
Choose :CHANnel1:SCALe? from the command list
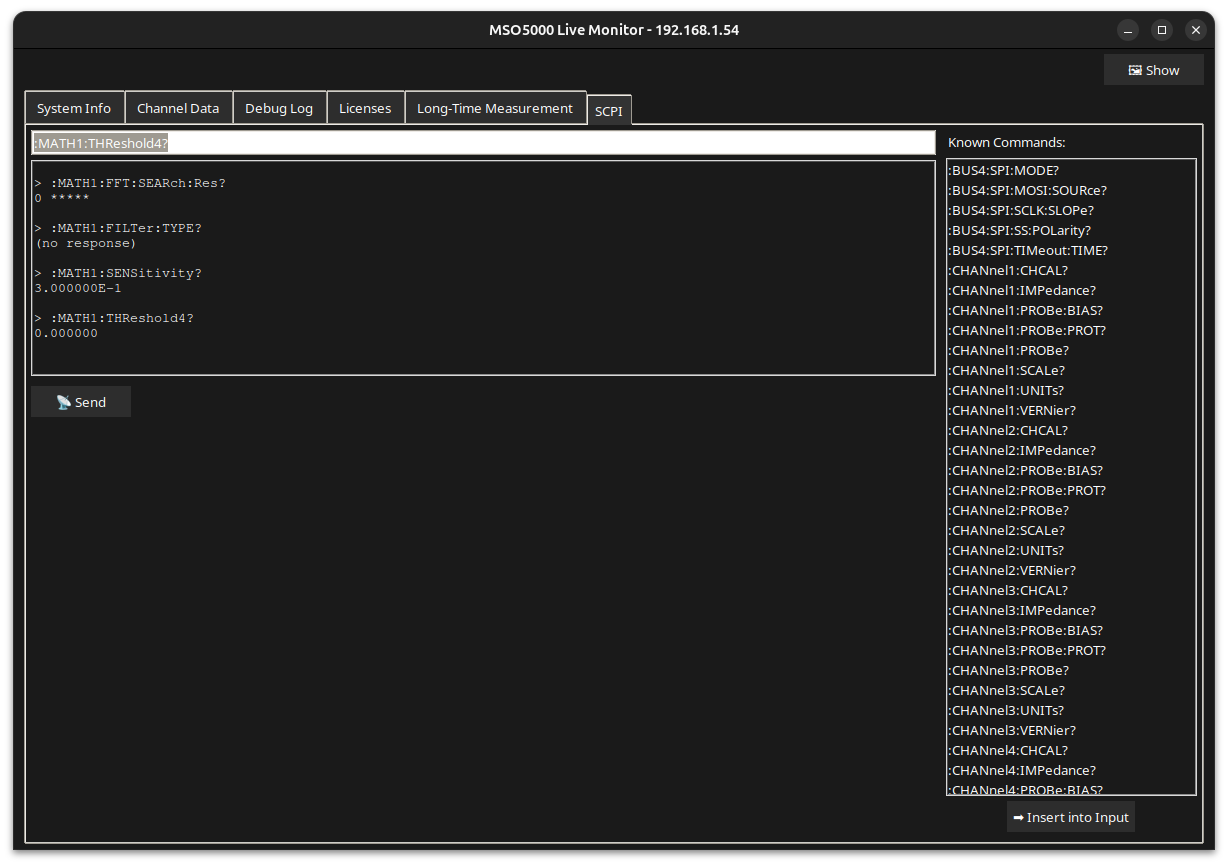[1008, 370]
